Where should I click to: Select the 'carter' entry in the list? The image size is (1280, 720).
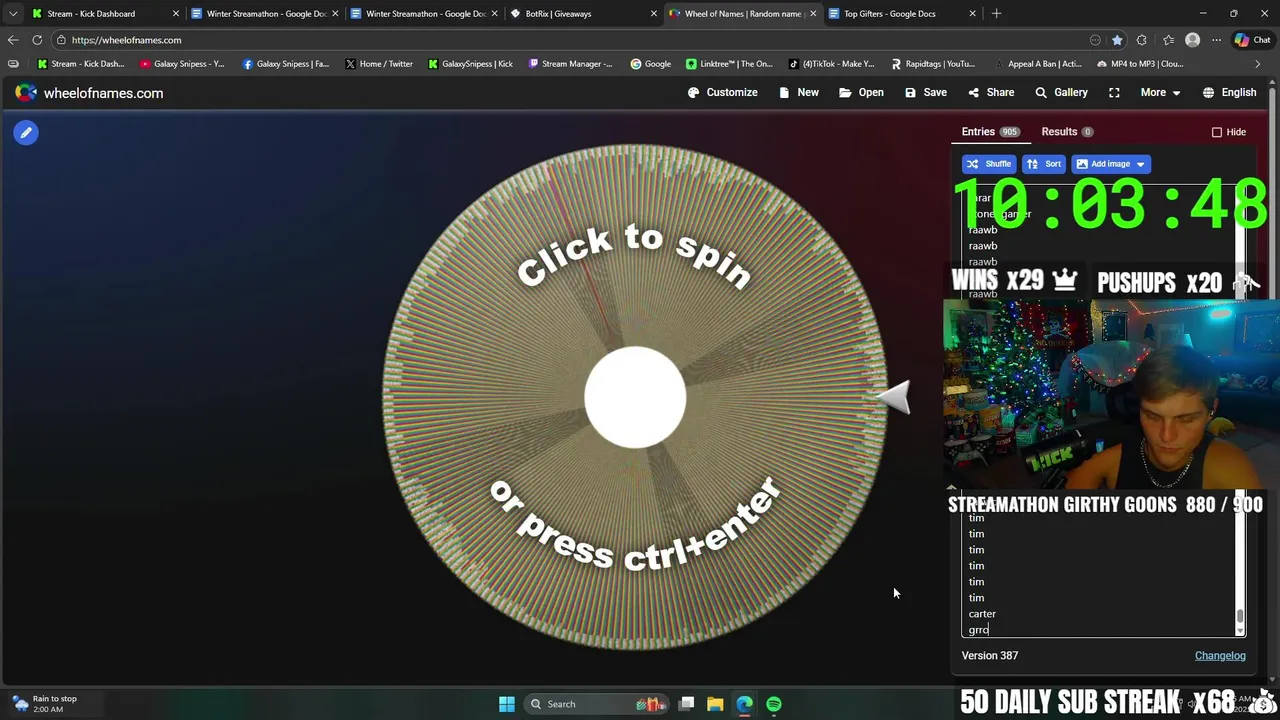[982, 614]
